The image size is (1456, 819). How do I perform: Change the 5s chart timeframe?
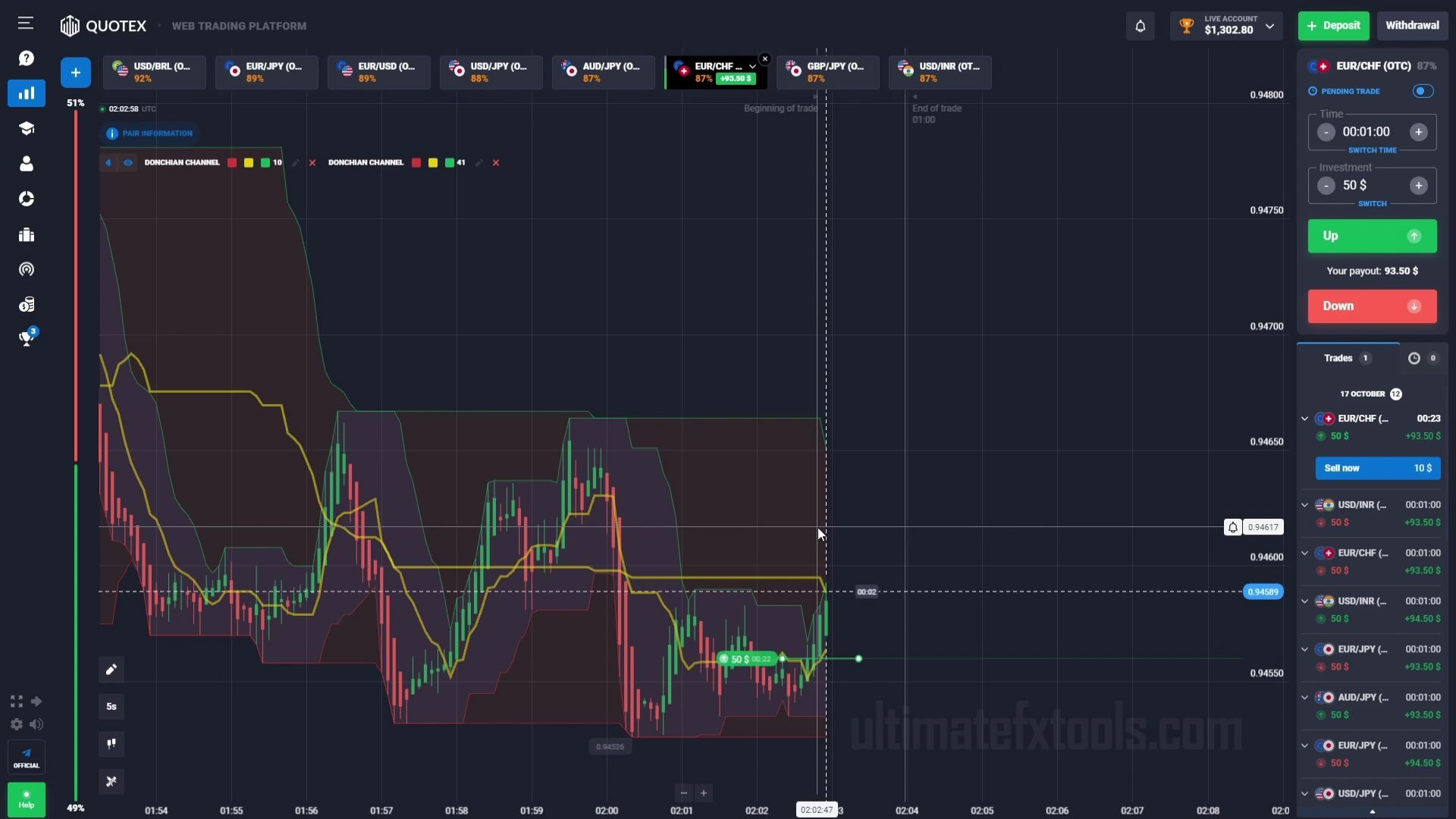click(111, 707)
